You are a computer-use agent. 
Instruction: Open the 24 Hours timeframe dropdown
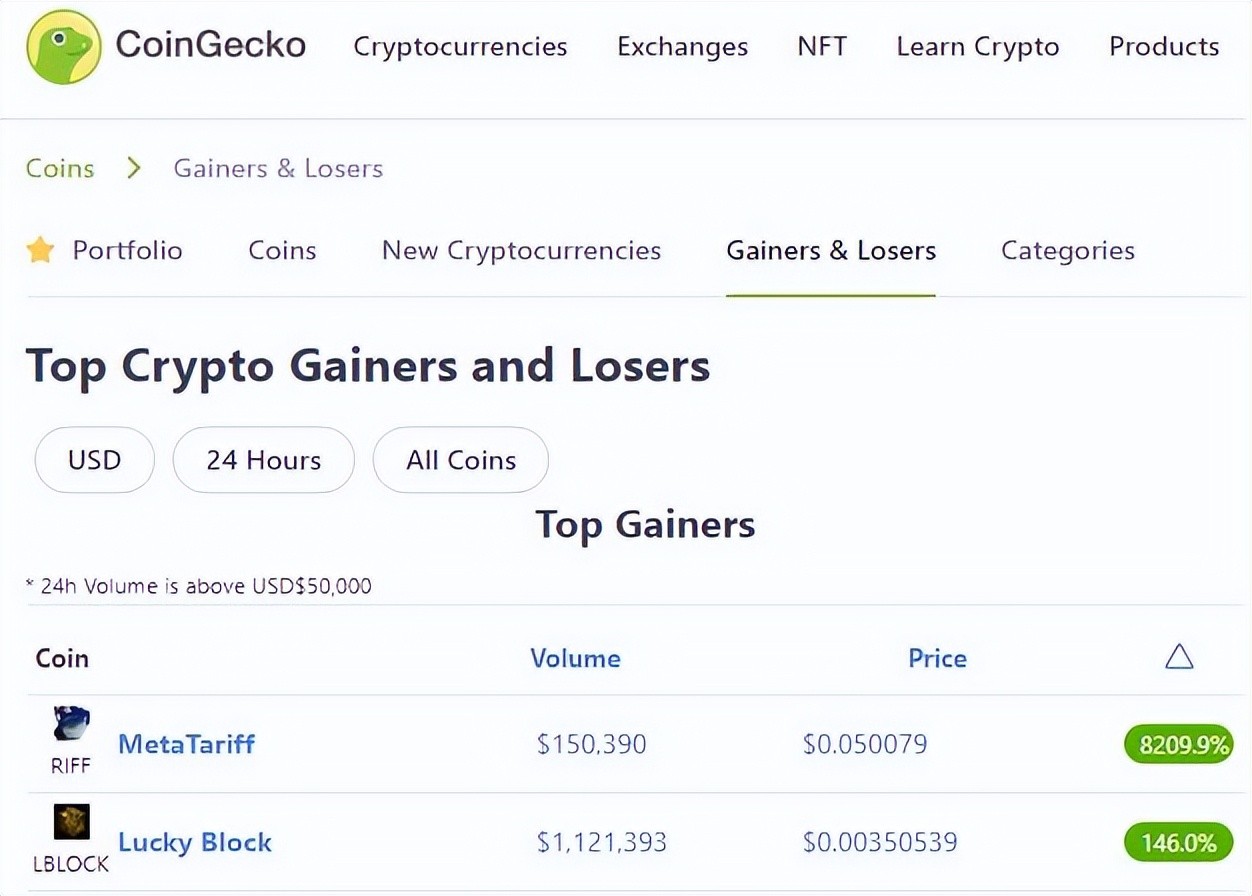[x=263, y=460]
